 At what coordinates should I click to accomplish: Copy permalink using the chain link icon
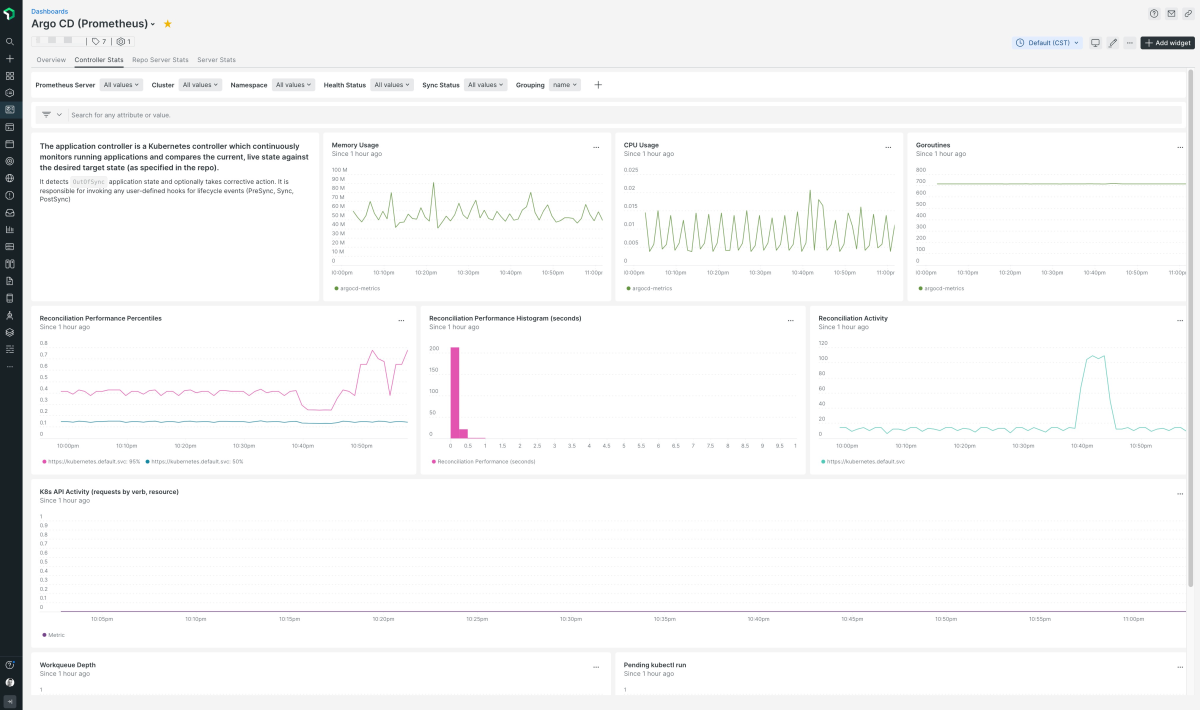(x=1187, y=14)
